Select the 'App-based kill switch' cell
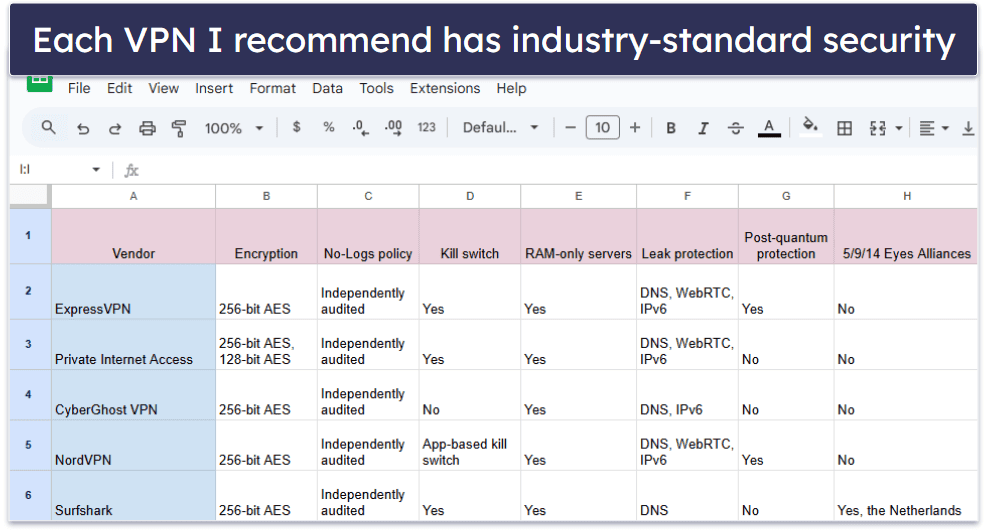The width and height of the screenshot is (986, 530). 470,445
